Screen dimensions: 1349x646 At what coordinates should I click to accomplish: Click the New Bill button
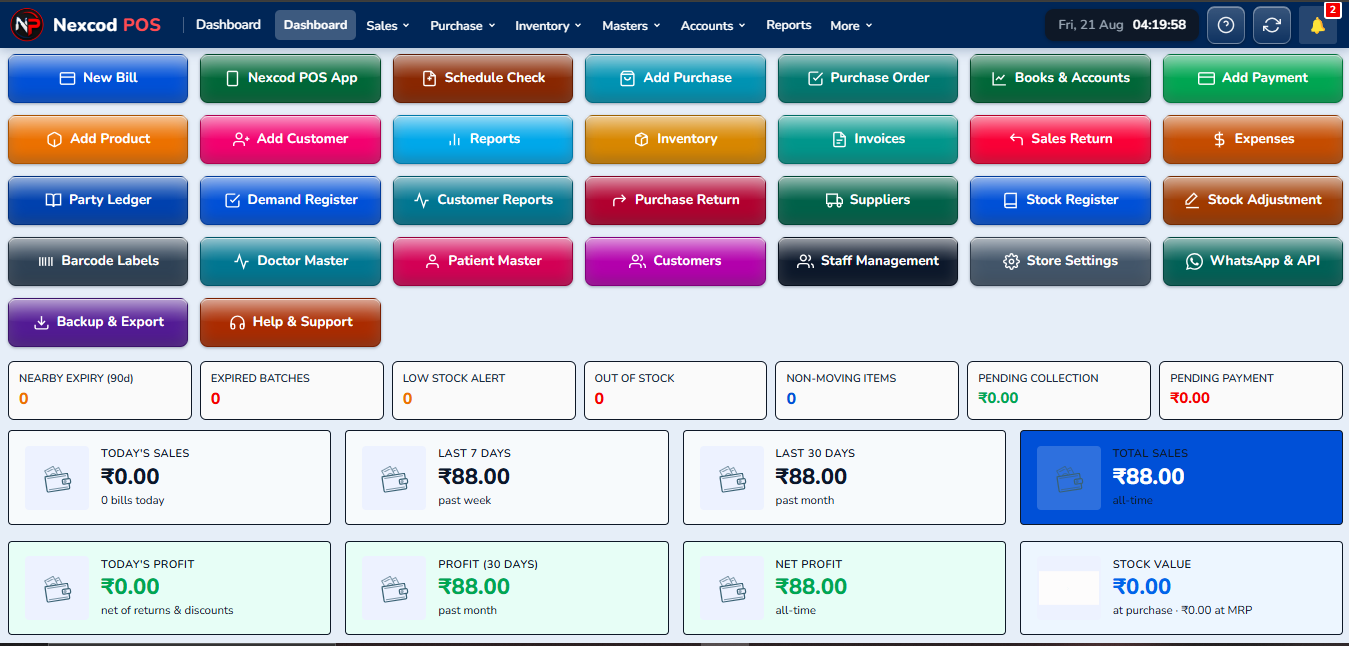[98, 78]
